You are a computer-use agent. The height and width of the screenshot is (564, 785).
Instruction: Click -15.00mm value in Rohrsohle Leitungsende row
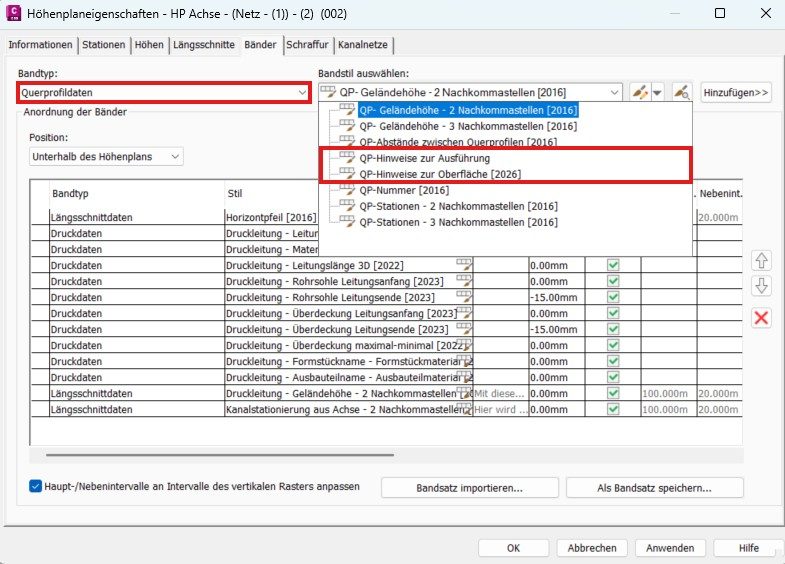554,297
